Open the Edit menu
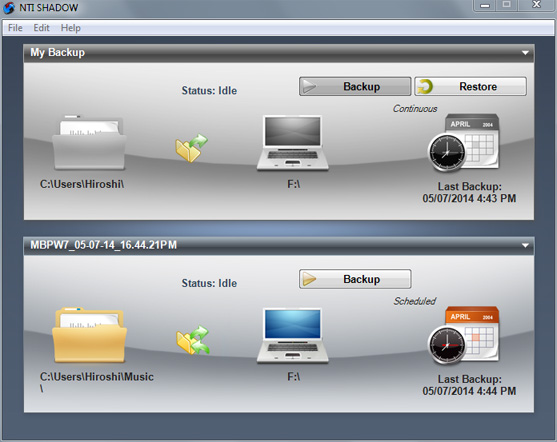557x442 pixels. [41, 28]
